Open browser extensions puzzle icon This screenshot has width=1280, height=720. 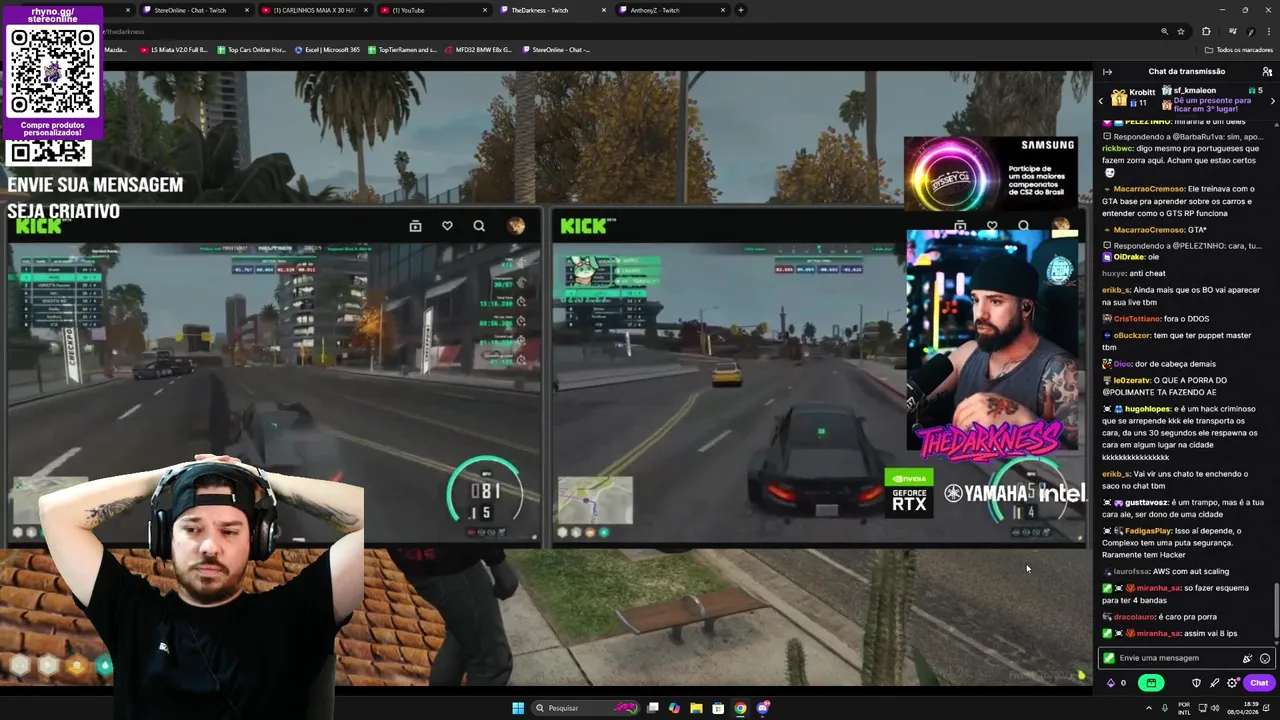[x=1206, y=32]
